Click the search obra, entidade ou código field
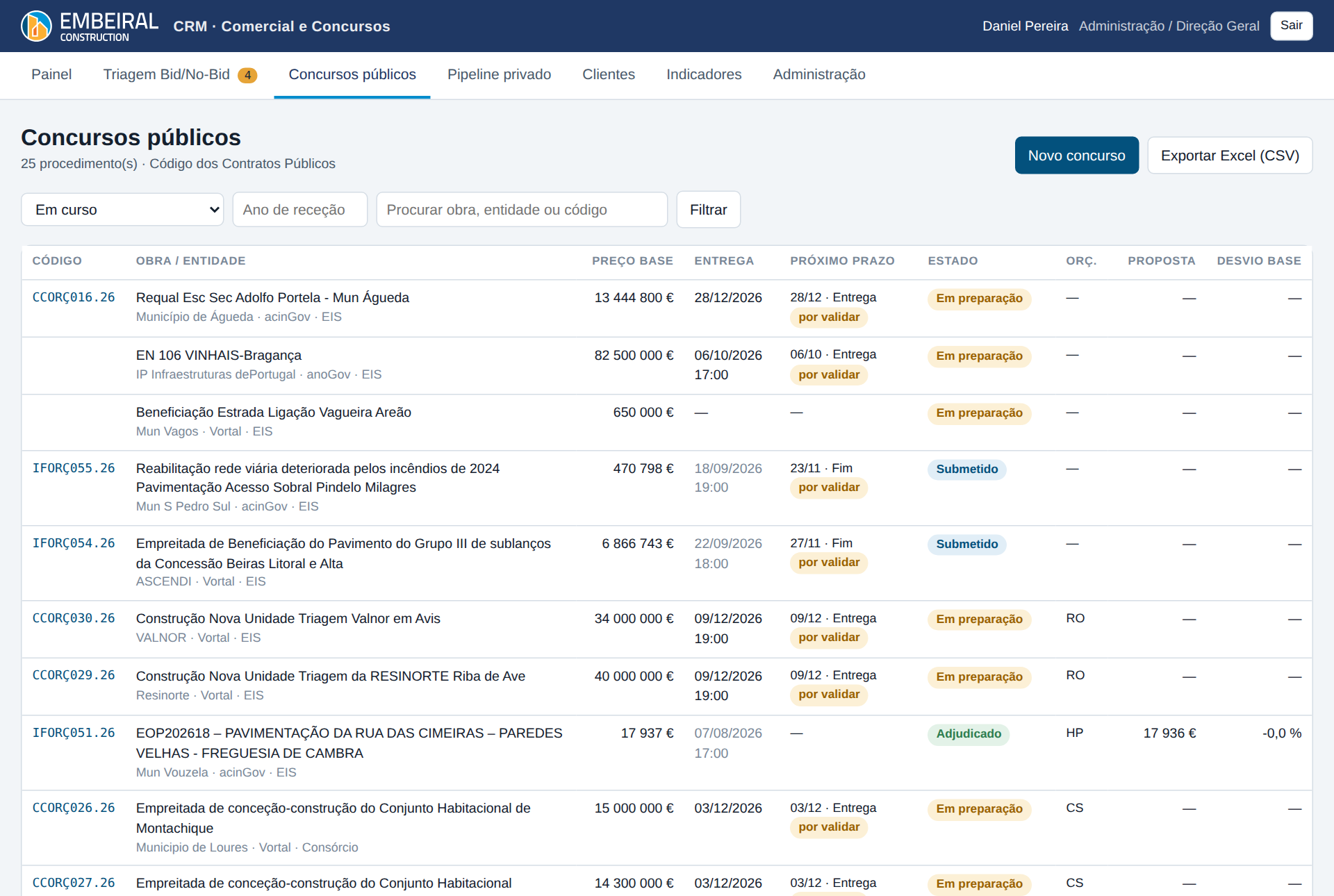Image resolution: width=1334 pixels, height=896 pixels. pos(522,210)
